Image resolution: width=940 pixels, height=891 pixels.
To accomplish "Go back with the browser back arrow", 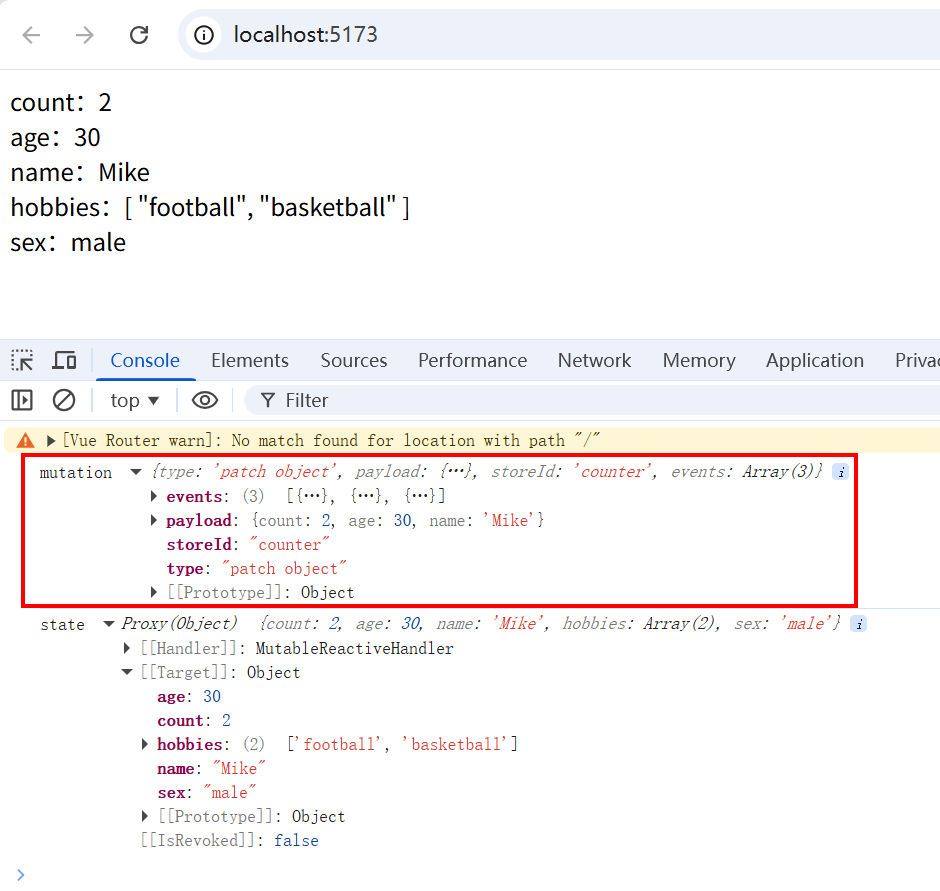I will click(31, 35).
